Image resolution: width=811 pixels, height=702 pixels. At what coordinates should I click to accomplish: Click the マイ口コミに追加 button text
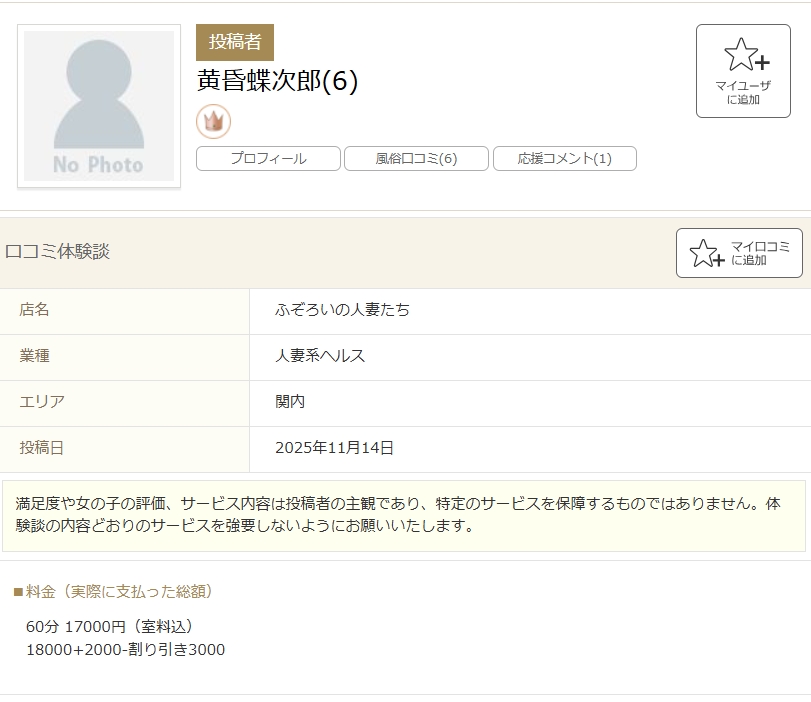(759, 253)
